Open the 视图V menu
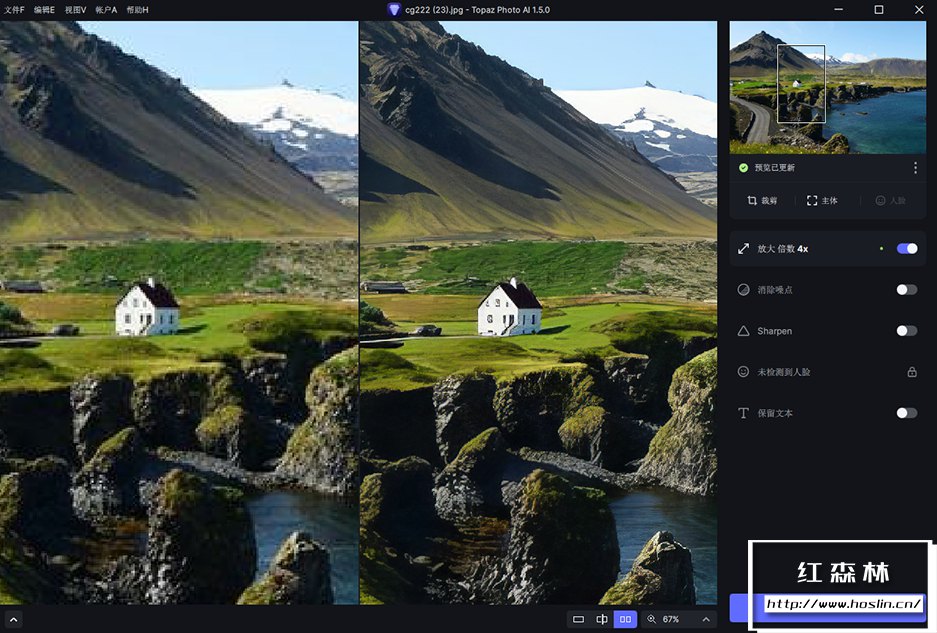This screenshot has height=633, width=937. [75, 10]
